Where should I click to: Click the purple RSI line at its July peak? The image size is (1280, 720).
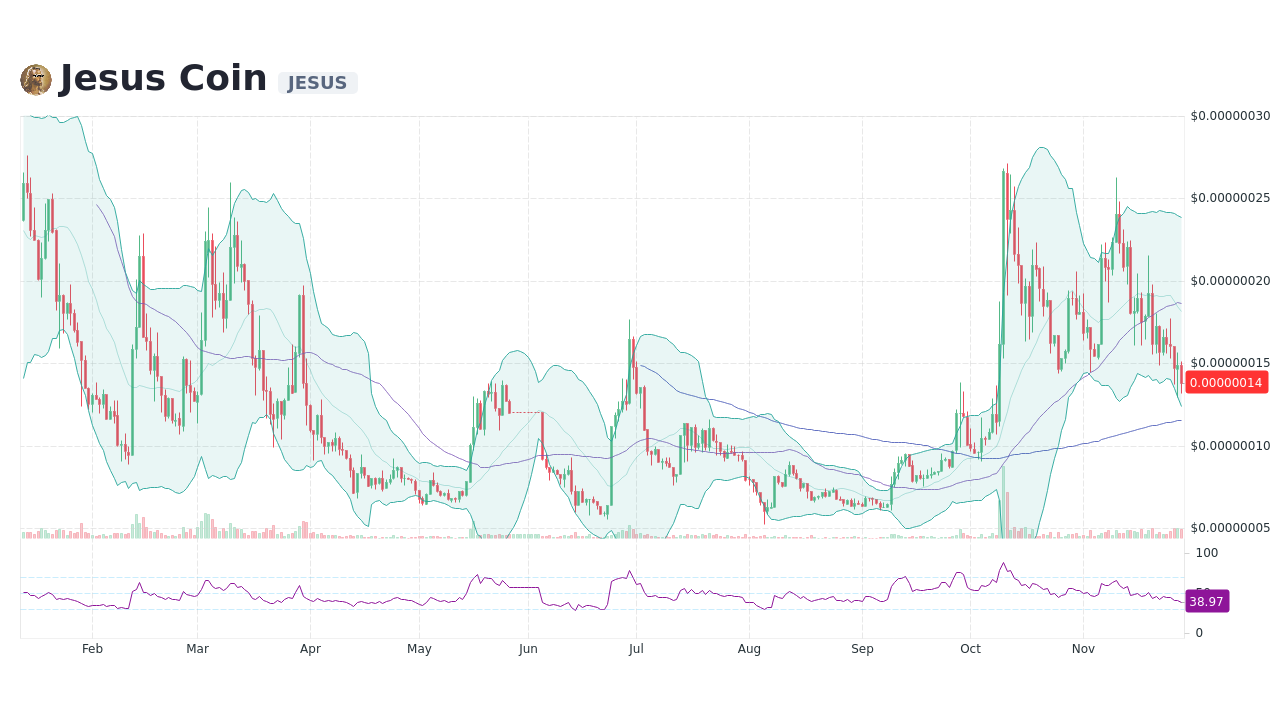pos(628,570)
